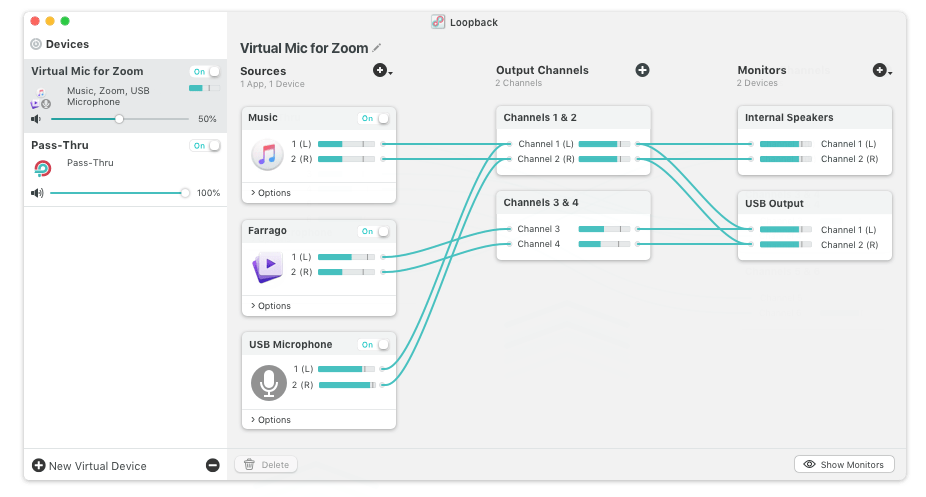Remove the selected device with the minus icon

tap(213, 465)
